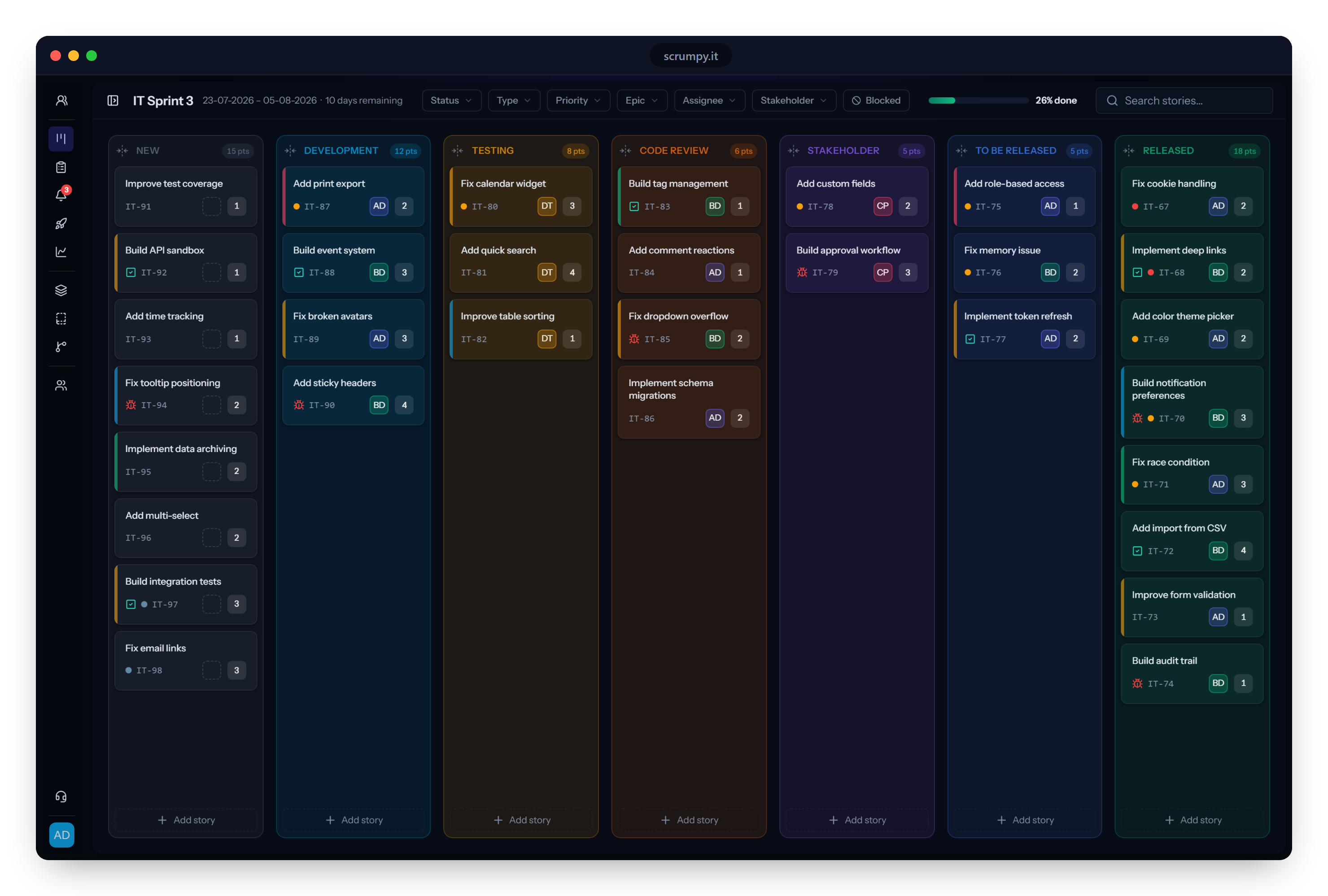
Task: Toggle the task checkbox on IT-88
Action: pos(299,272)
